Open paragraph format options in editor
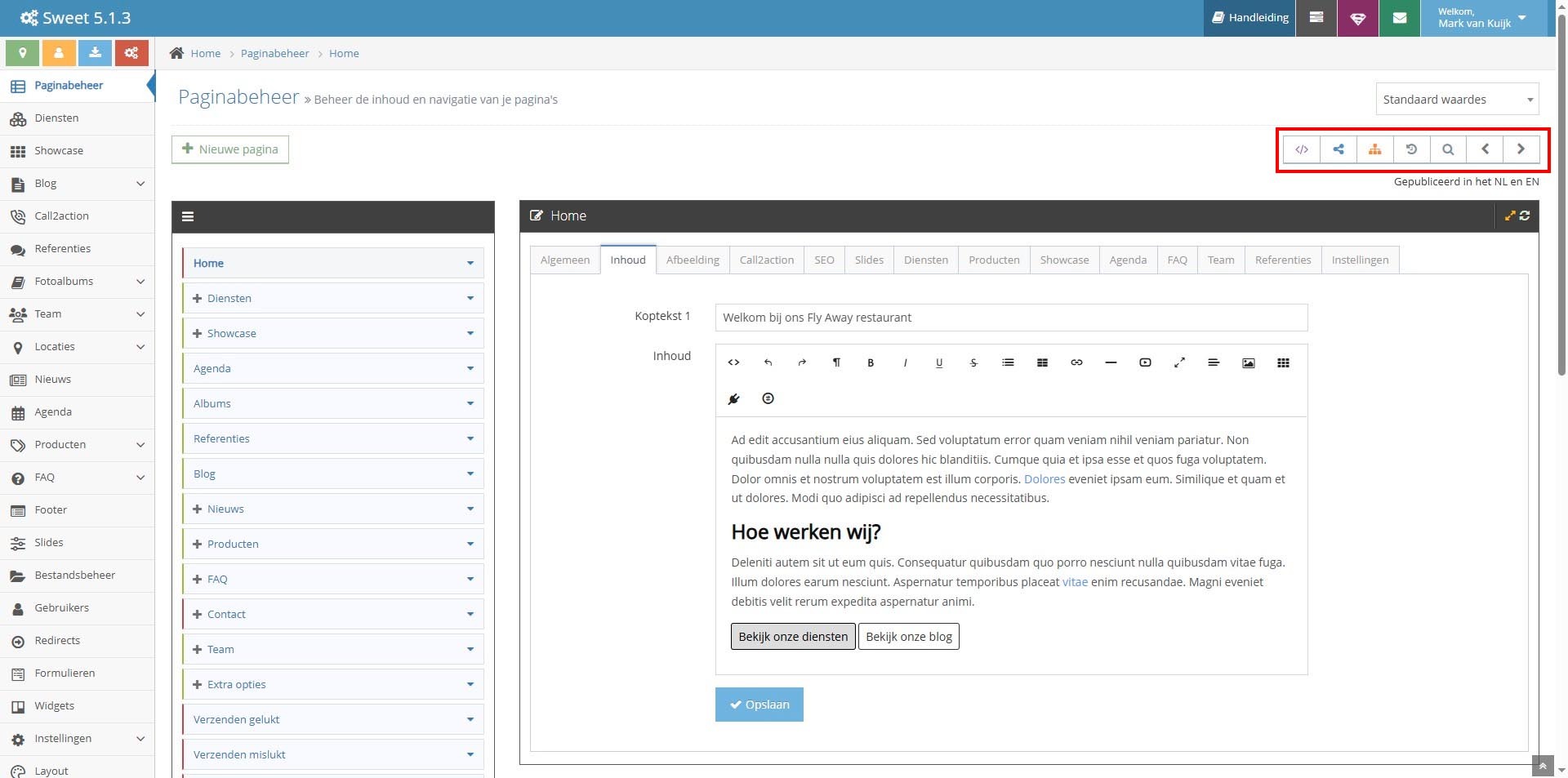This screenshot has width=1568, height=778. [x=836, y=362]
